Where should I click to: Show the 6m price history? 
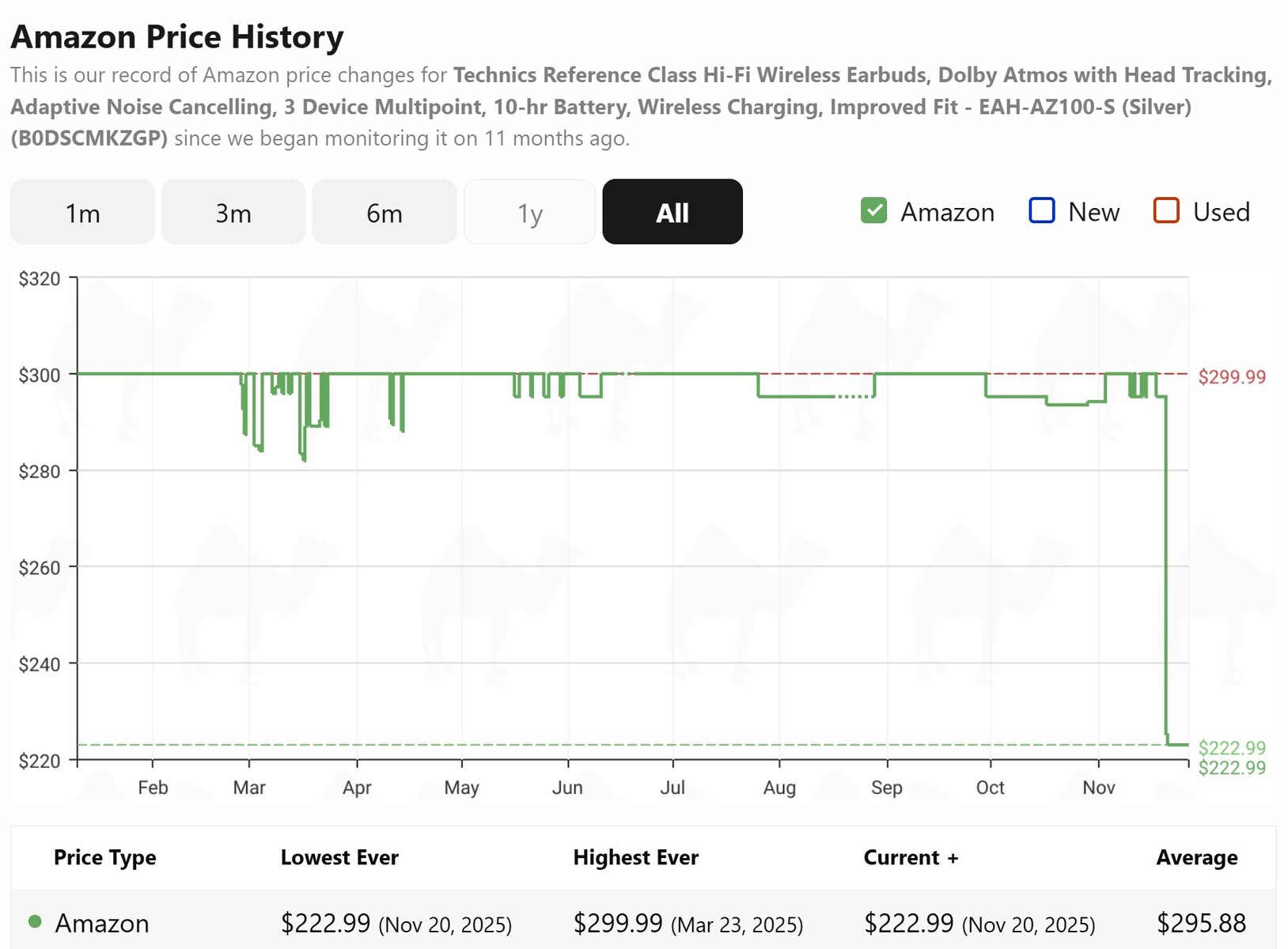point(385,212)
